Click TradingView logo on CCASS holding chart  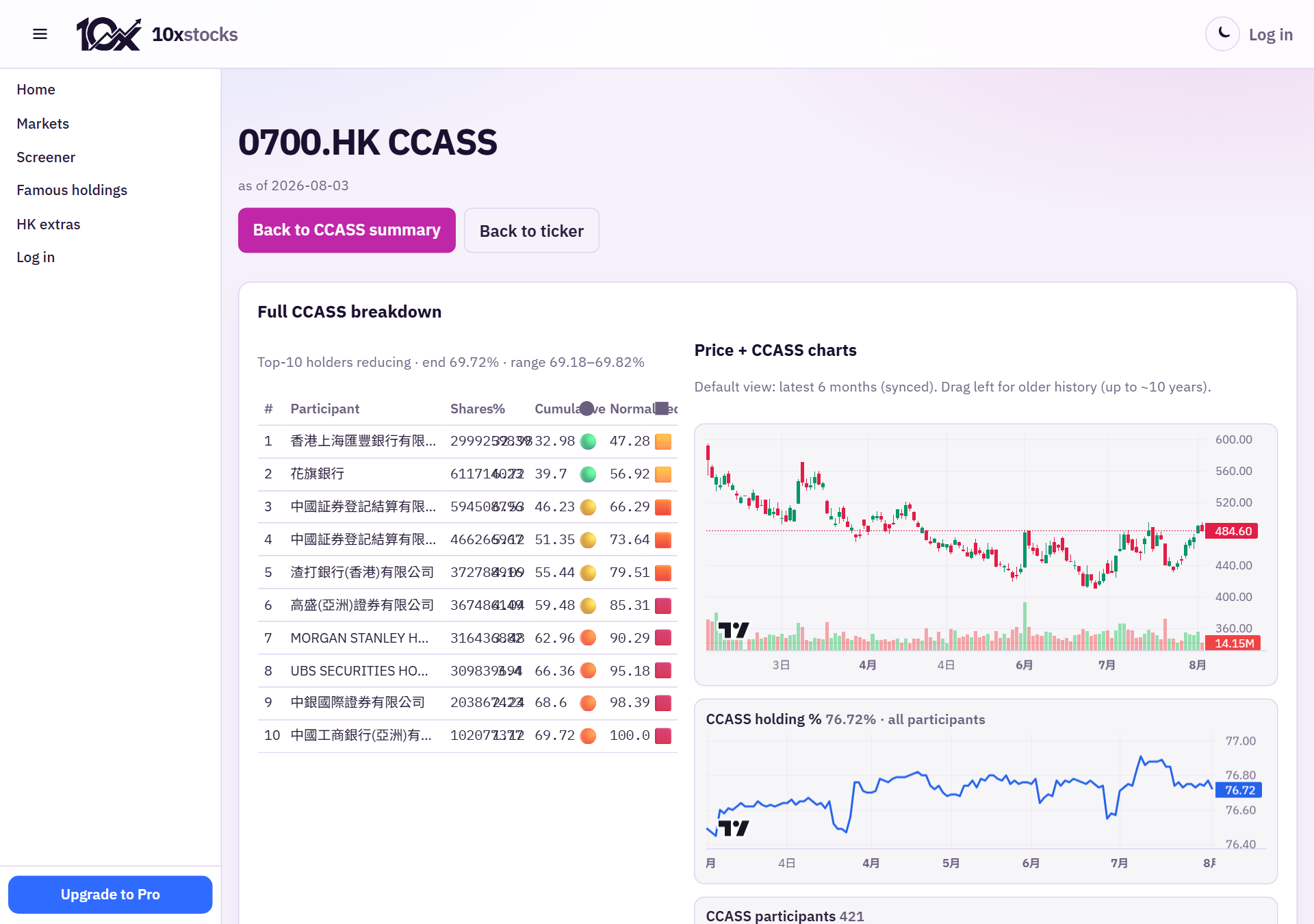(734, 828)
